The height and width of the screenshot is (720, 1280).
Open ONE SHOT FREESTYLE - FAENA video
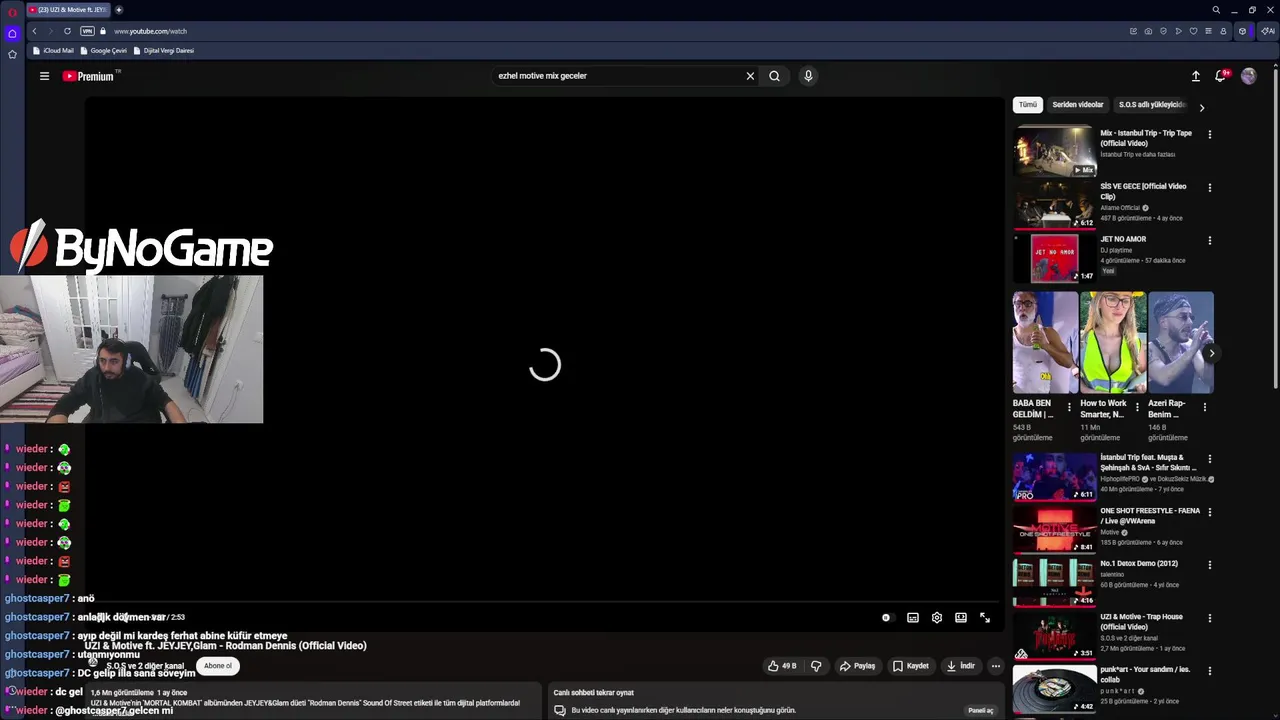(1054, 528)
